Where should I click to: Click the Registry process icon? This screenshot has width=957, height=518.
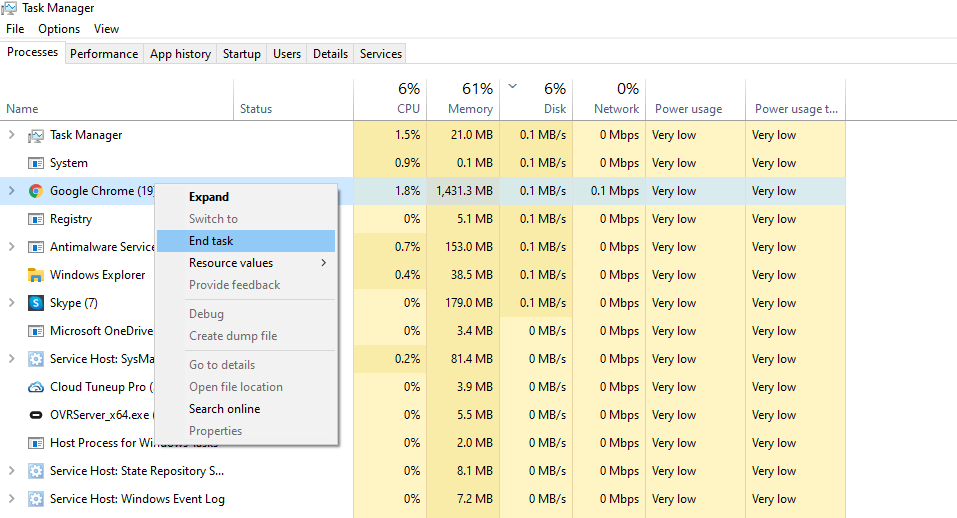pyautogui.click(x=36, y=219)
